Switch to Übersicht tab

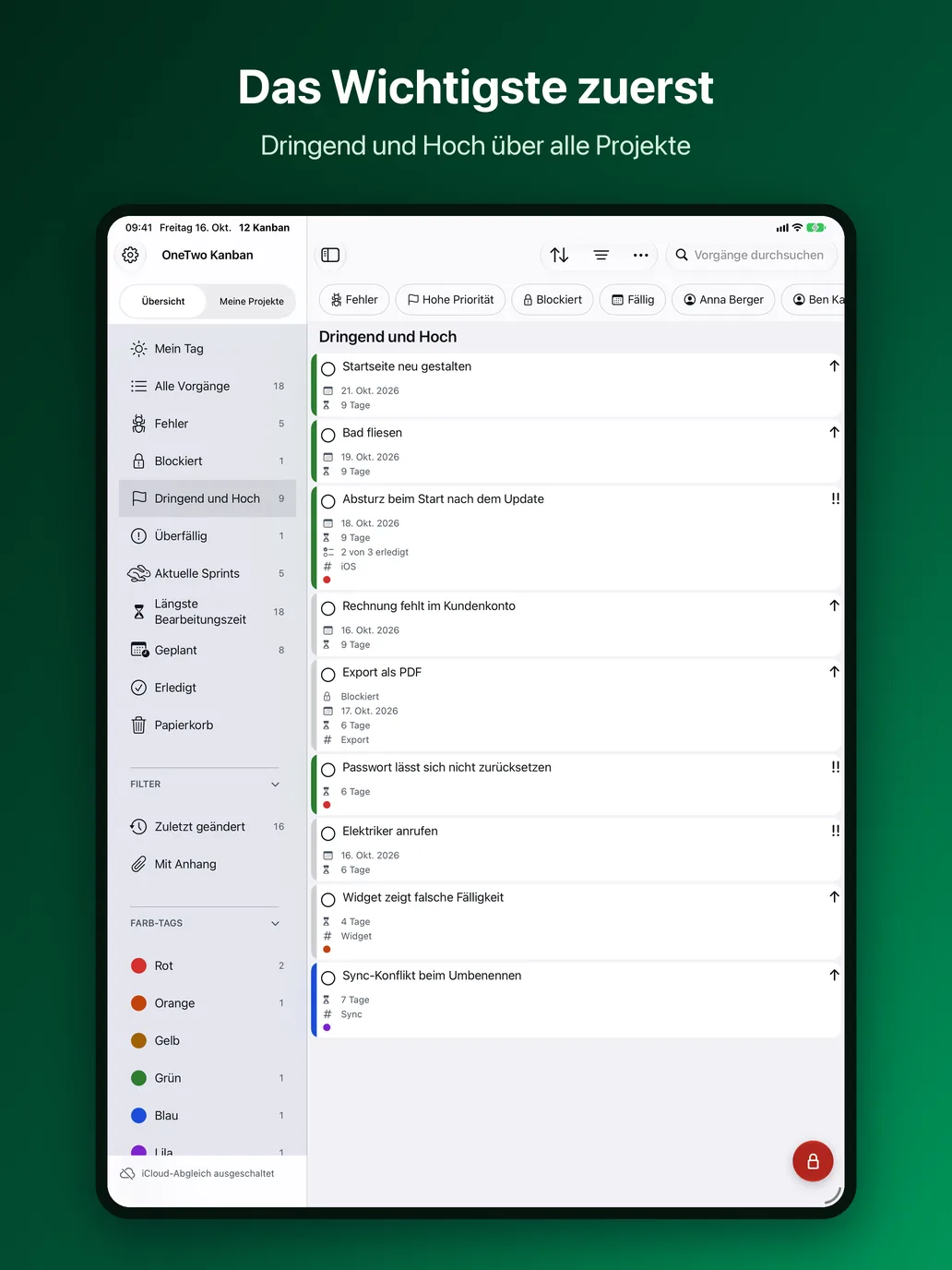tap(163, 301)
